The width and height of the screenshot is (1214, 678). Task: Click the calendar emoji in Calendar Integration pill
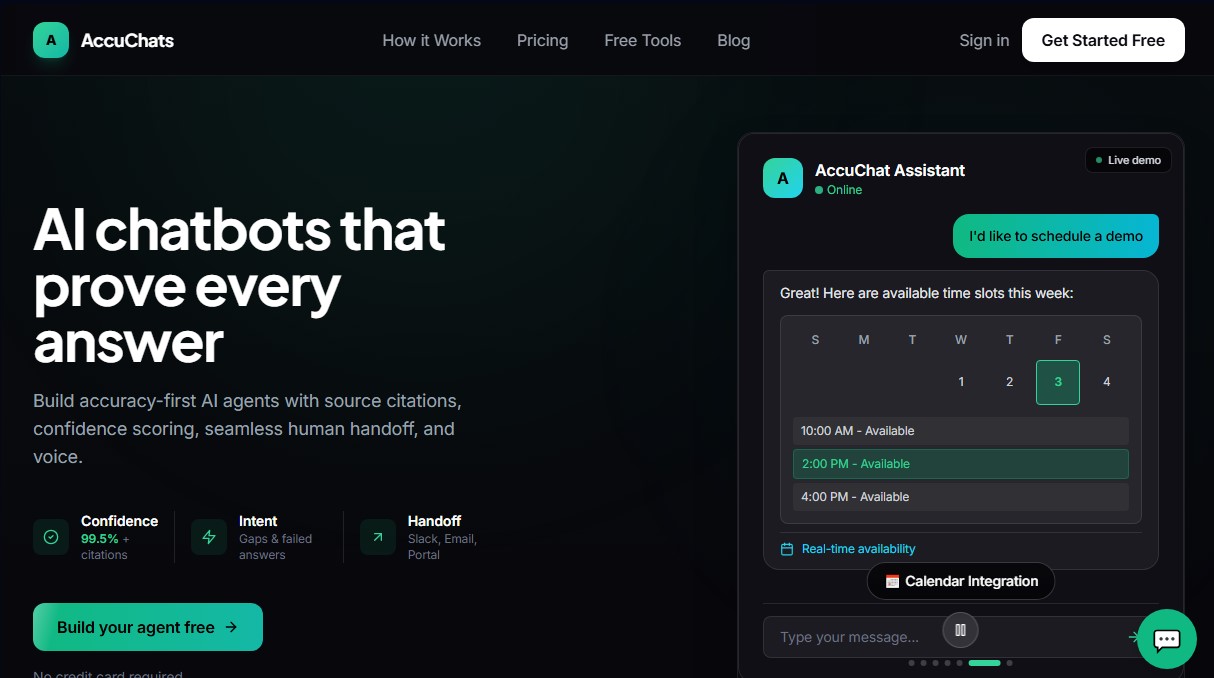click(x=893, y=581)
